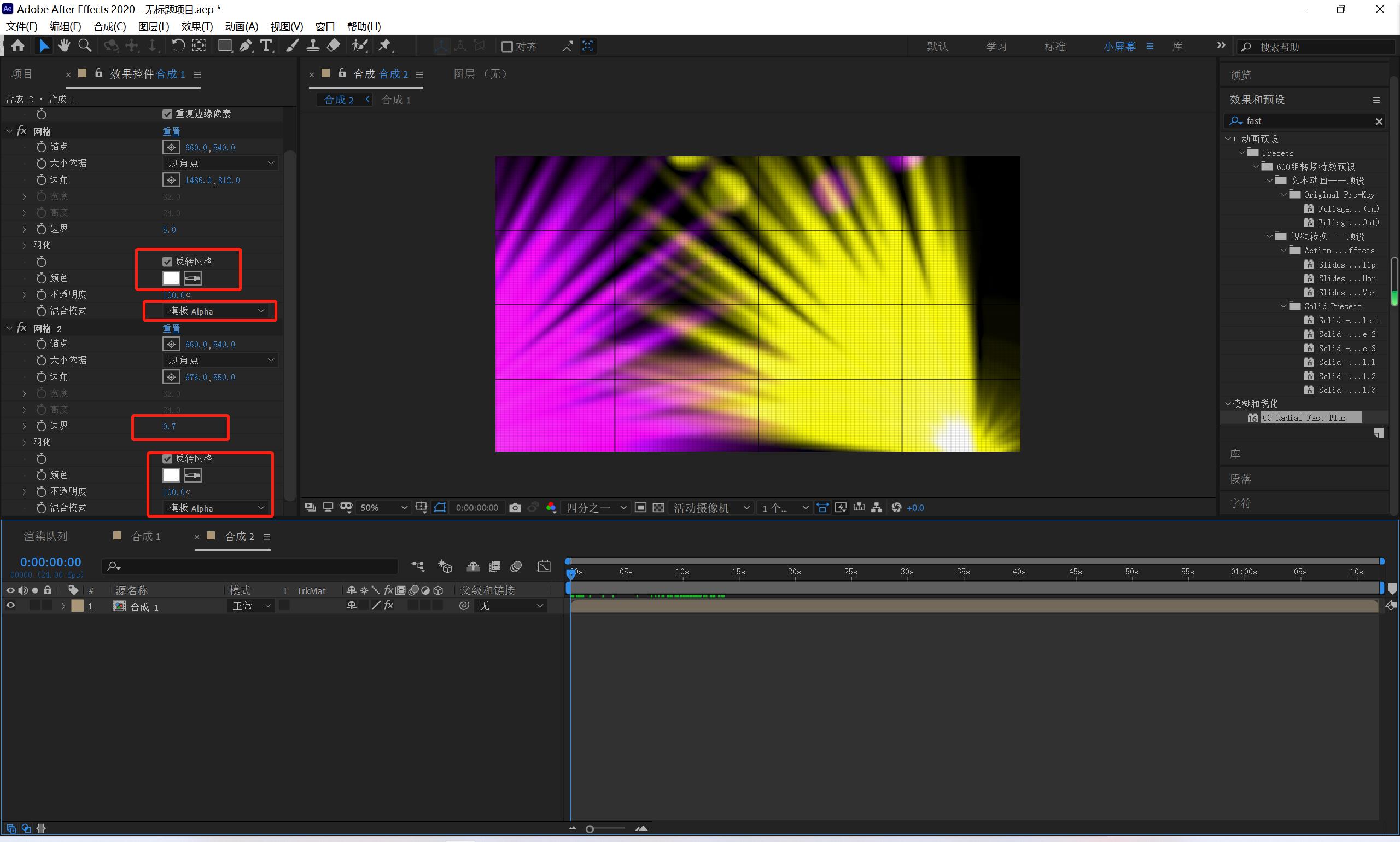Select the Brush tool
The image size is (1400, 842).
pyautogui.click(x=292, y=46)
